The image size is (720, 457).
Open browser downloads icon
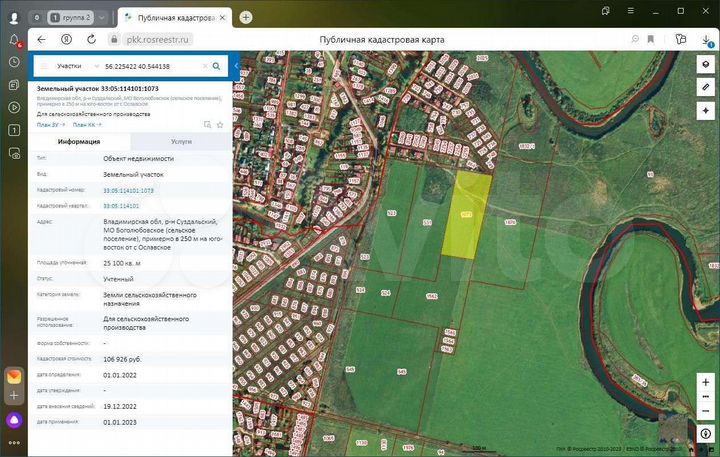click(707, 39)
